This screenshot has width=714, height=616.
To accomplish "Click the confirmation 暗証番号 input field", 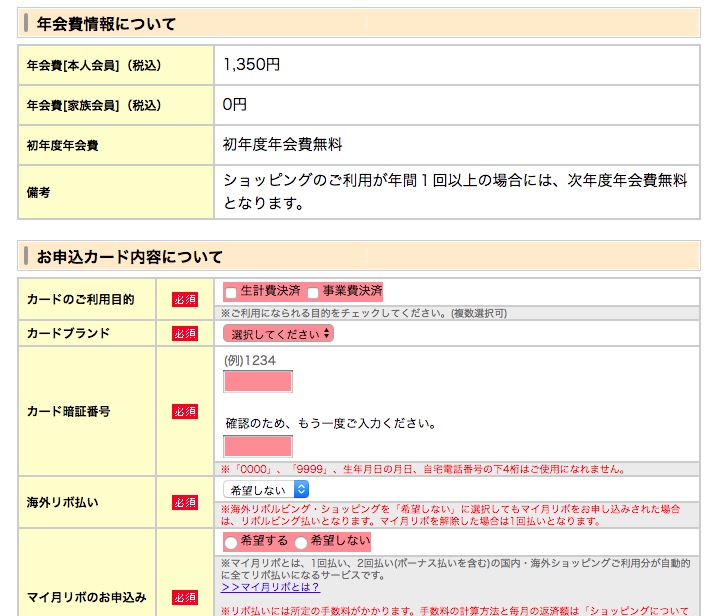I will point(258,446).
